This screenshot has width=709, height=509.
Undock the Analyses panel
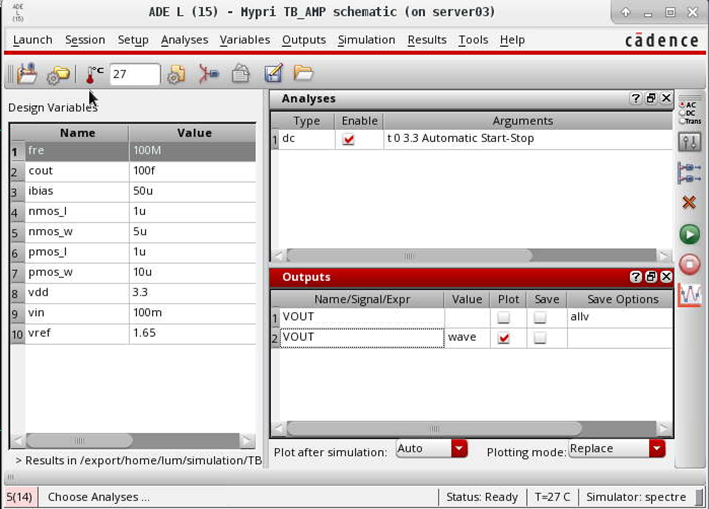click(x=651, y=98)
